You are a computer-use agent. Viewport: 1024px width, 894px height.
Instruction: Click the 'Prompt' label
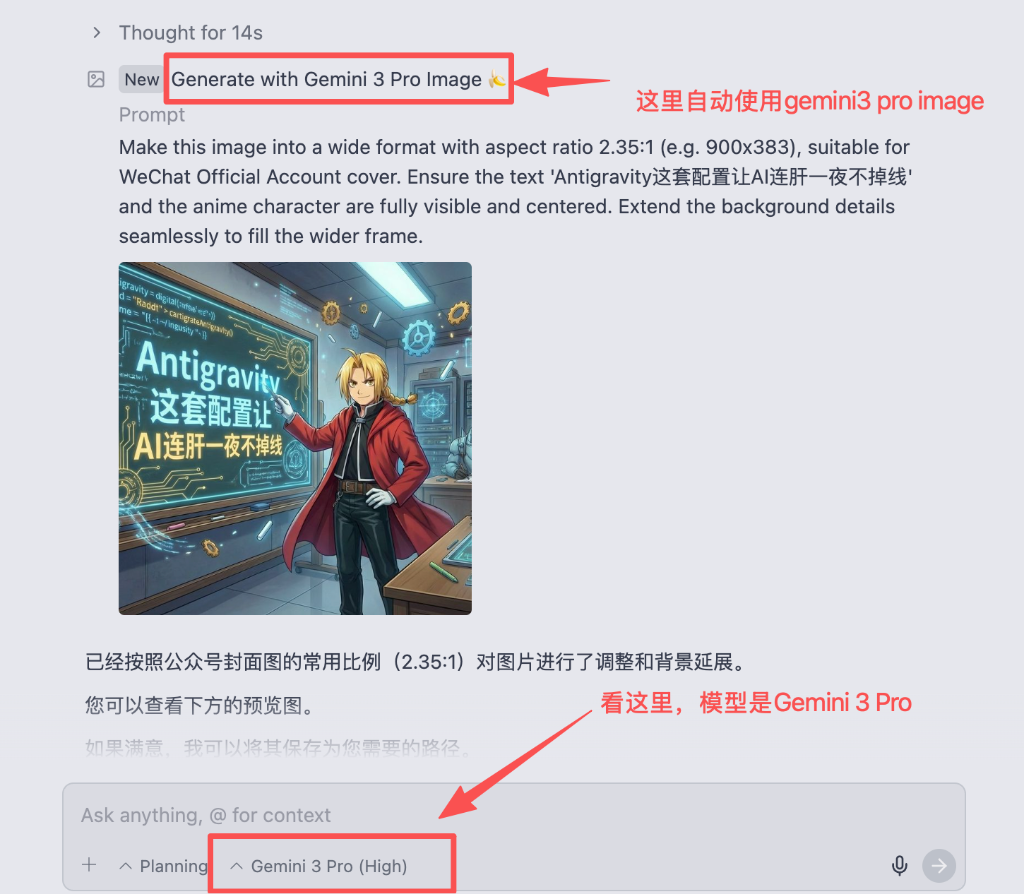(x=152, y=115)
